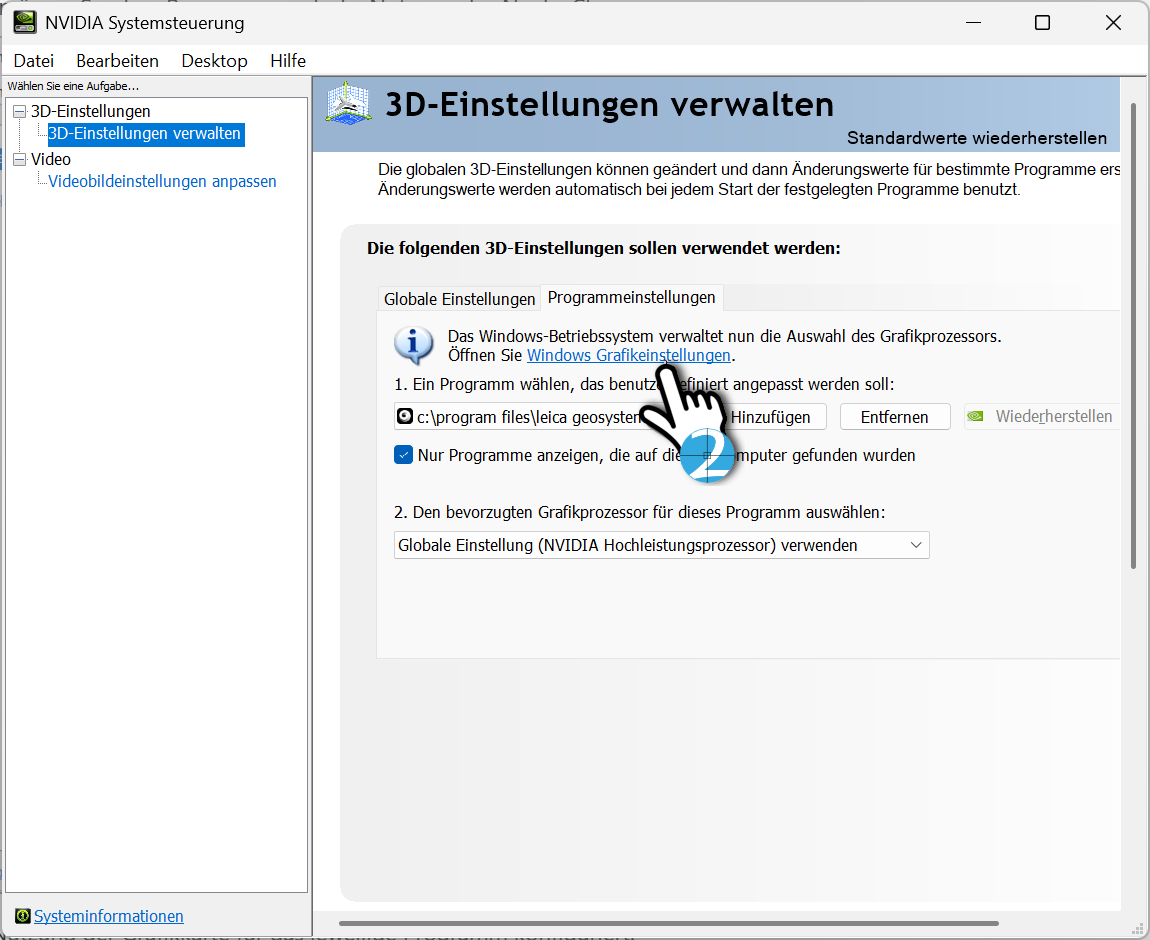Open the Windows Grafikeinstellungen link
This screenshot has width=1150, height=940.
pos(629,355)
